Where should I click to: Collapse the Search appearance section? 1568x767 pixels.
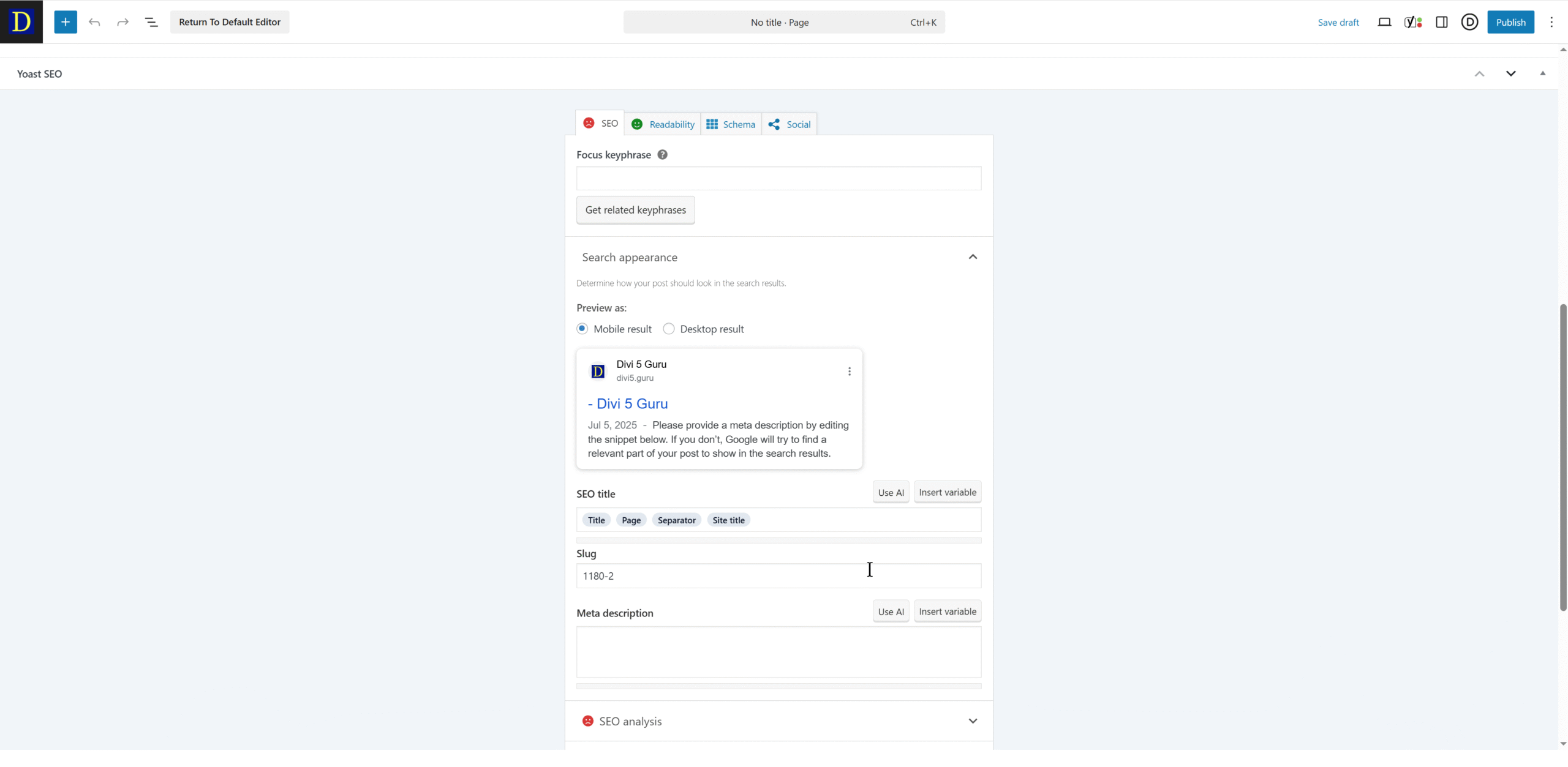coord(973,257)
